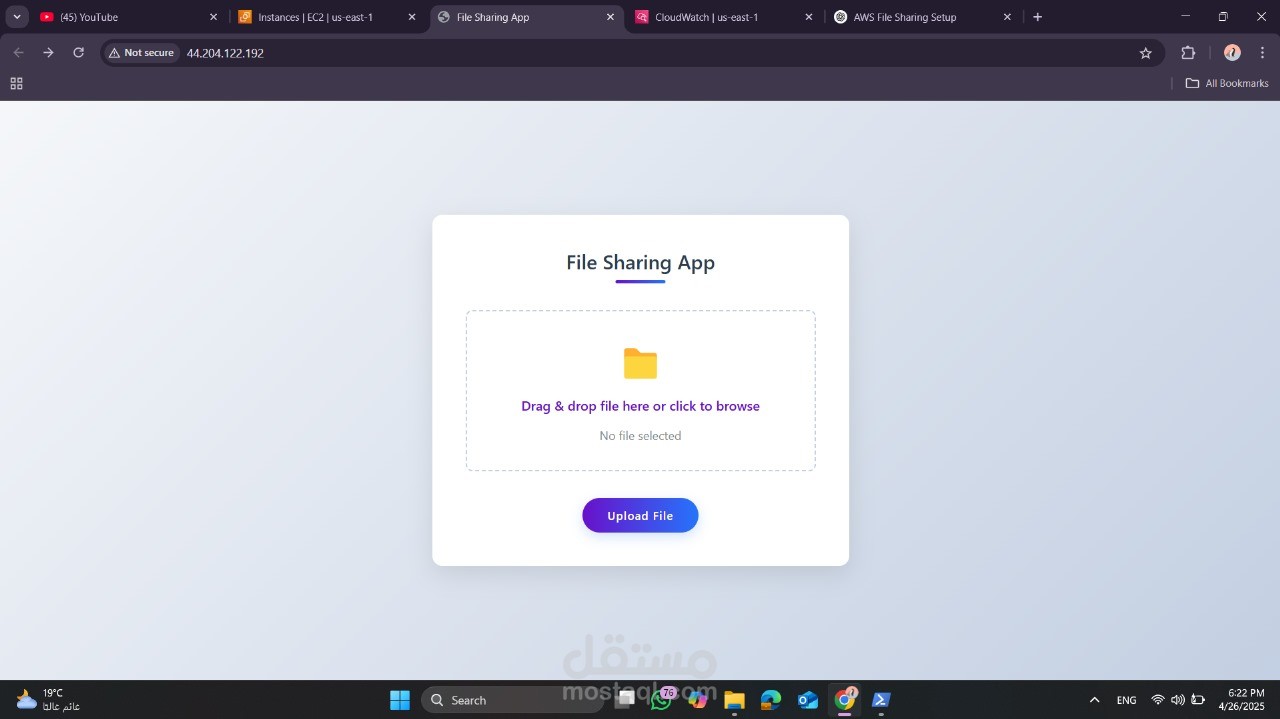Go back to previous page

pyautogui.click(x=18, y=53)
